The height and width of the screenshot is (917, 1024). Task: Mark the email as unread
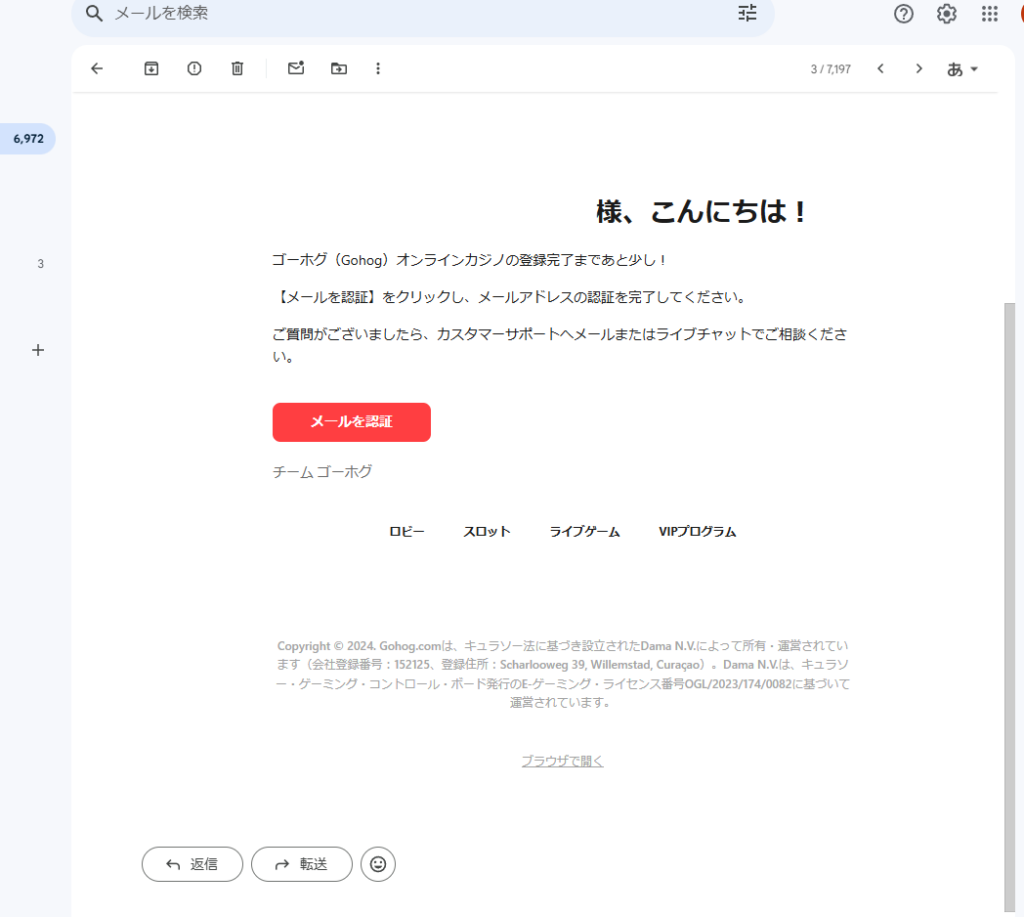(296, 68)
